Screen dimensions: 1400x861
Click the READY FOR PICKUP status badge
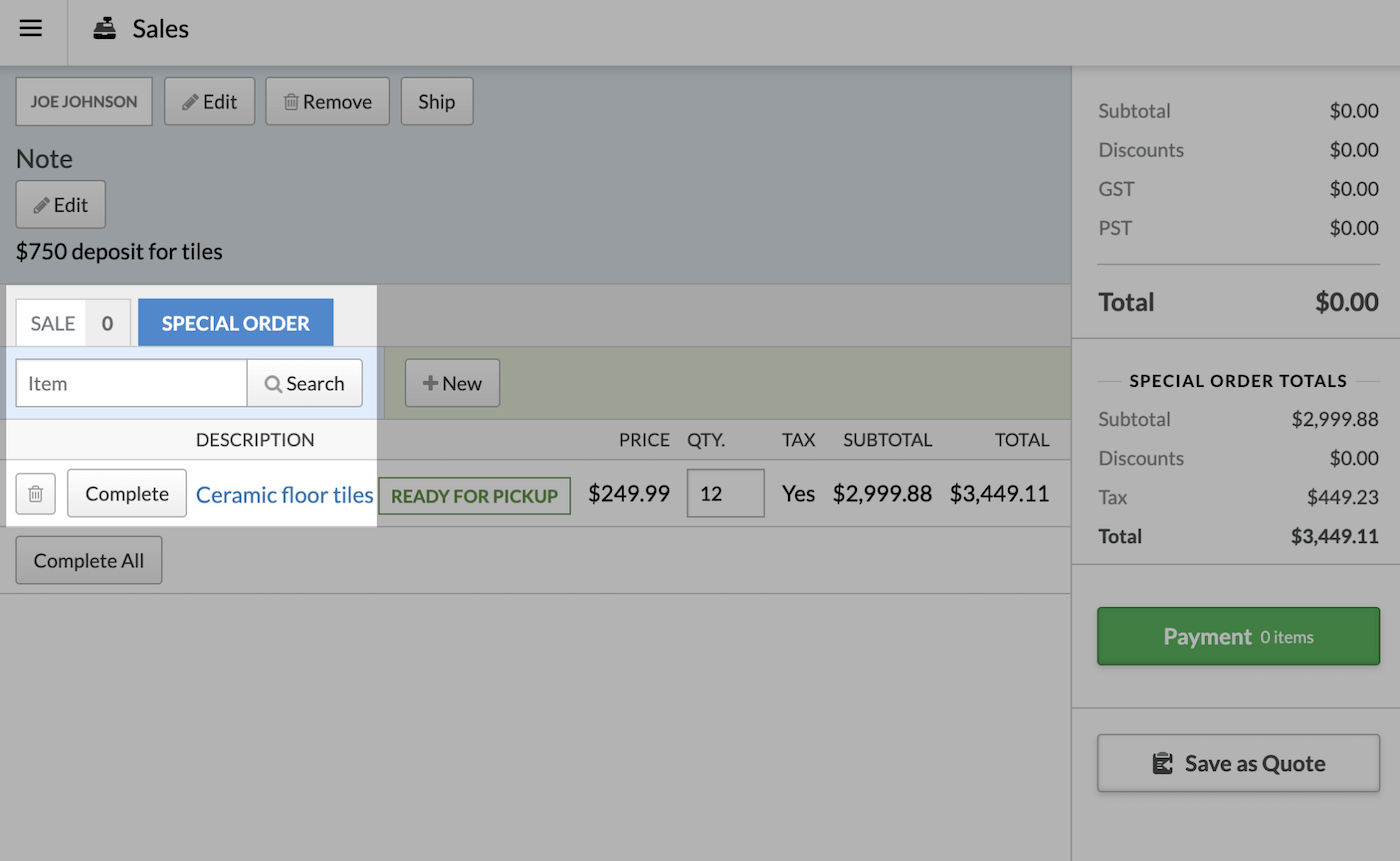coord(474,496)
